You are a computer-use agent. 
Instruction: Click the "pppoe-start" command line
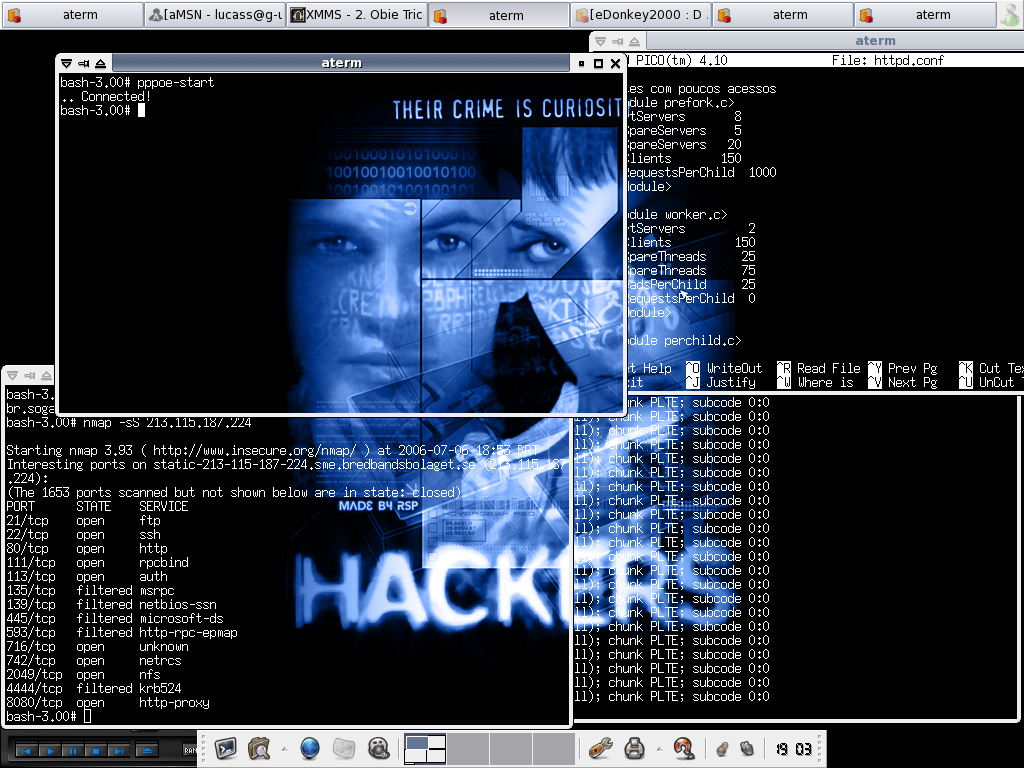[137, 82]
